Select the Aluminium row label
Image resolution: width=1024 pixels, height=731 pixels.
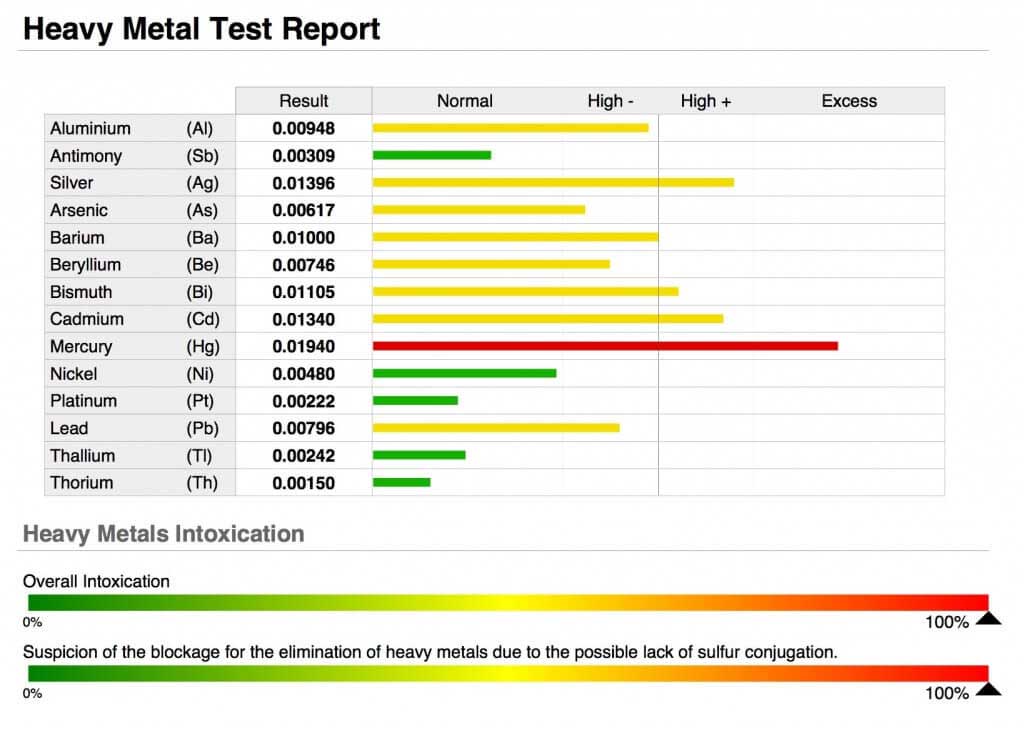pos(91,128)
